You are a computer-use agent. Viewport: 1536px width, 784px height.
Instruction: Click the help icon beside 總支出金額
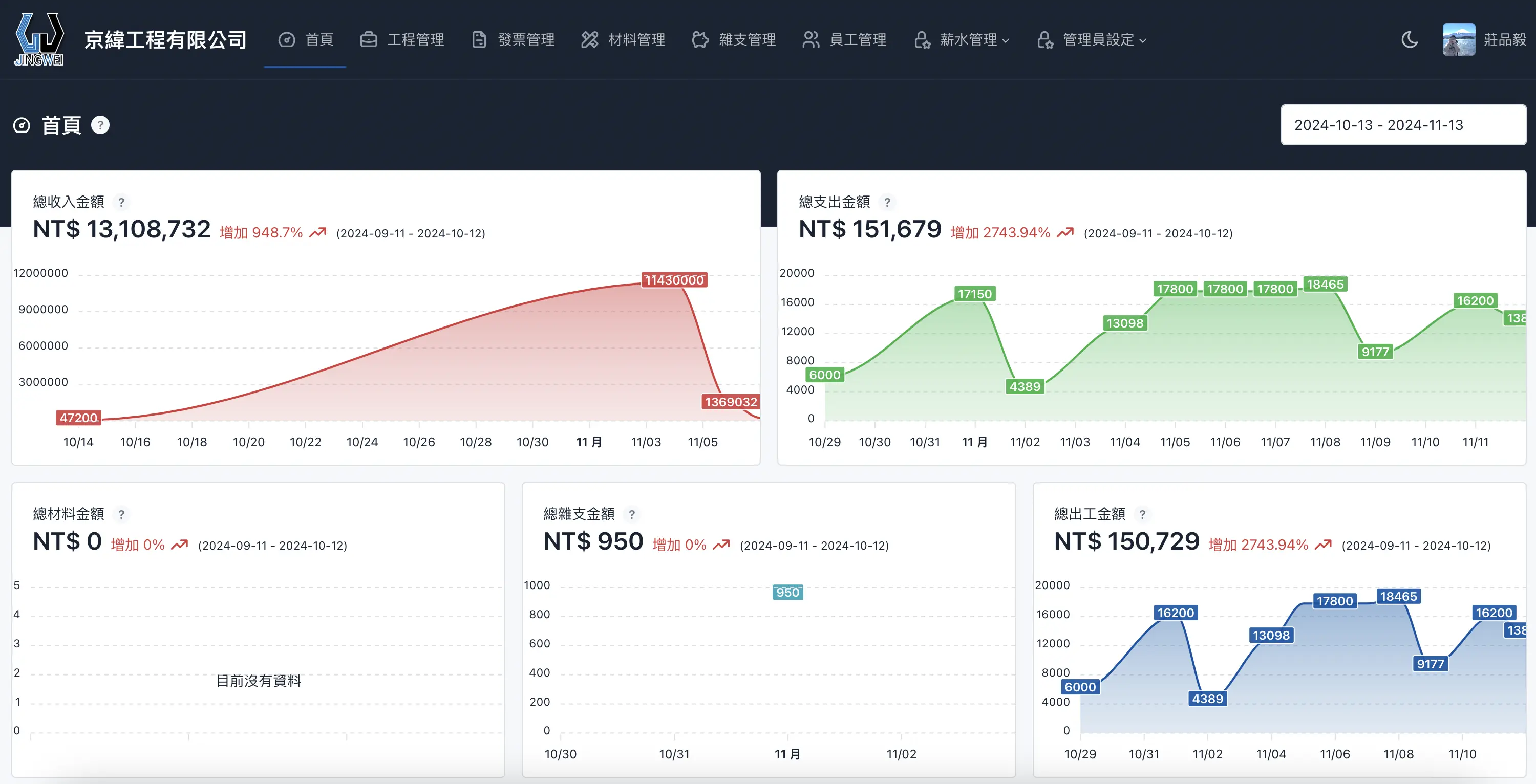[x=888, y=202]
